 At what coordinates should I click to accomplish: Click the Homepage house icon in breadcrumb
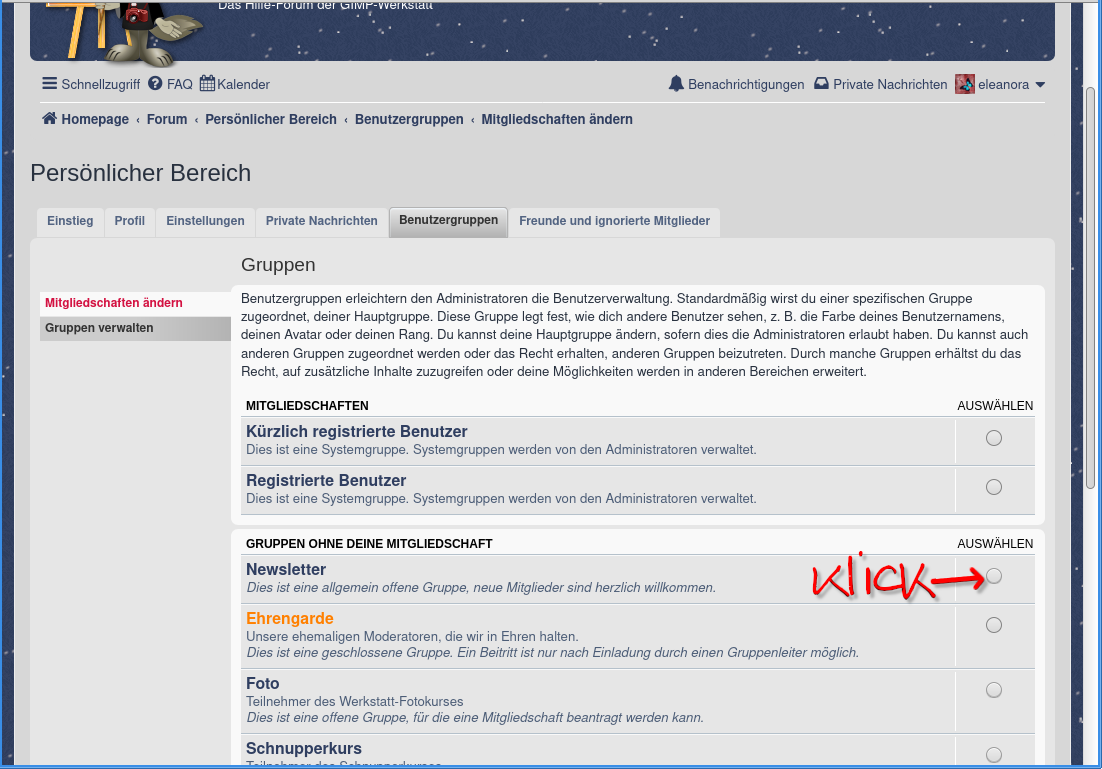click(x=49, y=118)
